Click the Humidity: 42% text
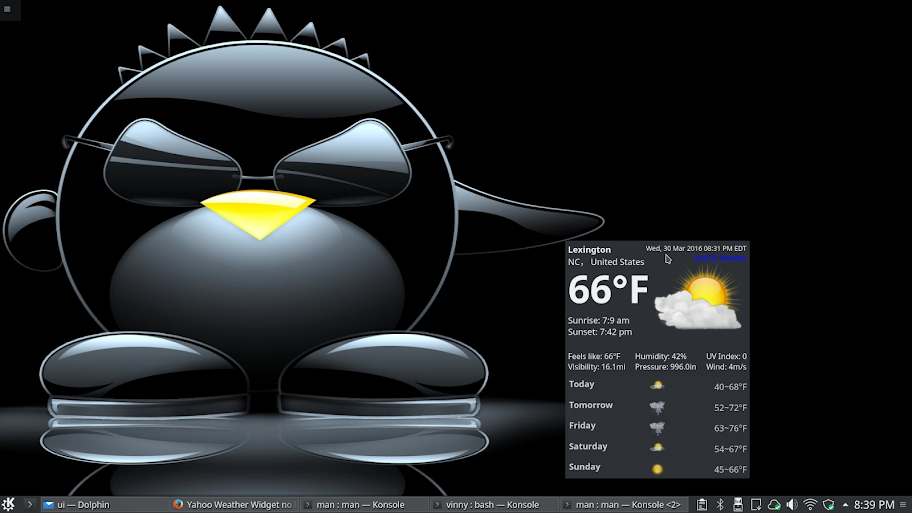The width and height of the screenshot is (912, 513). pos(661,356)
